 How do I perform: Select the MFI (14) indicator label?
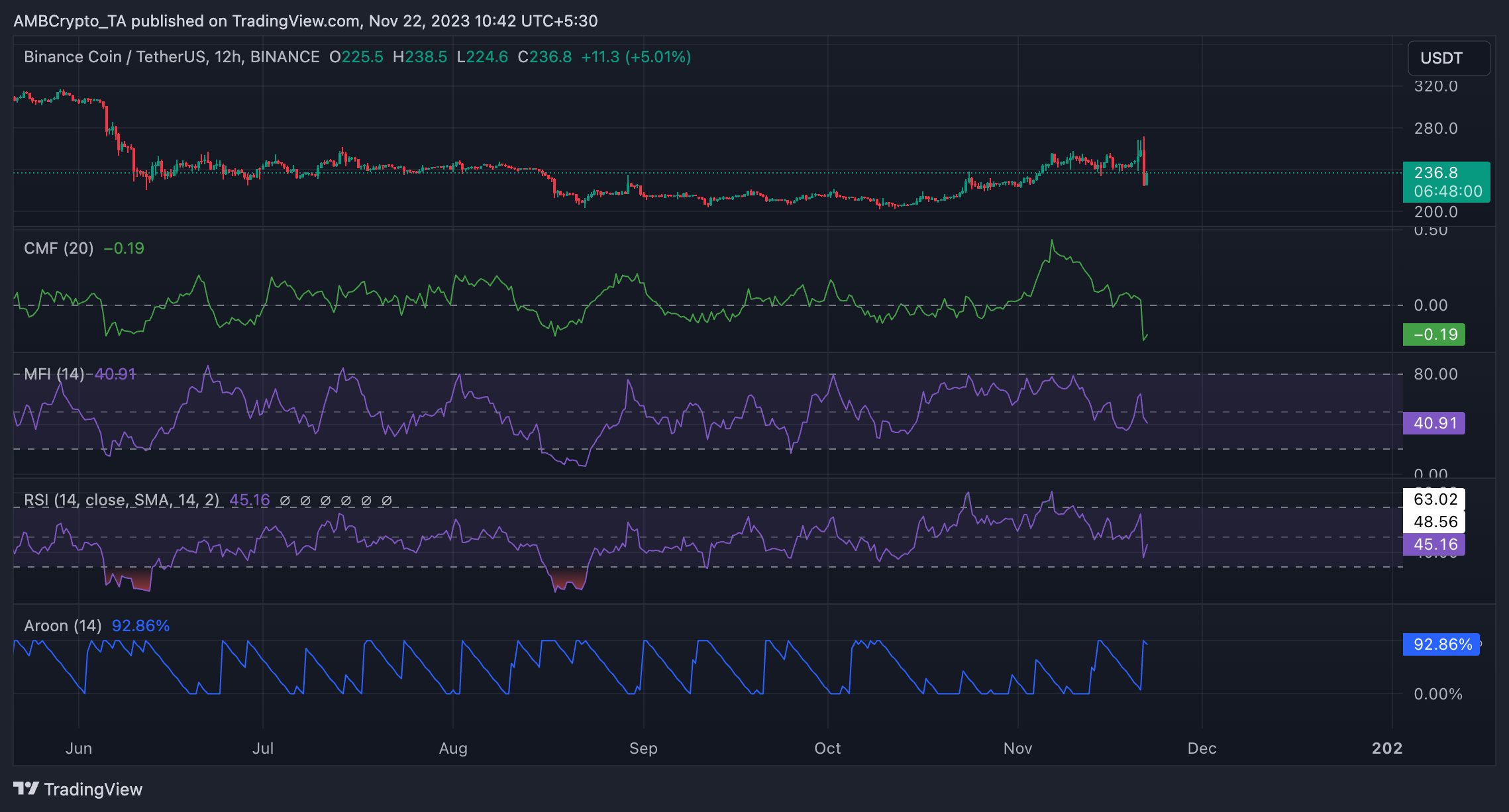click(x=54, y=374)
